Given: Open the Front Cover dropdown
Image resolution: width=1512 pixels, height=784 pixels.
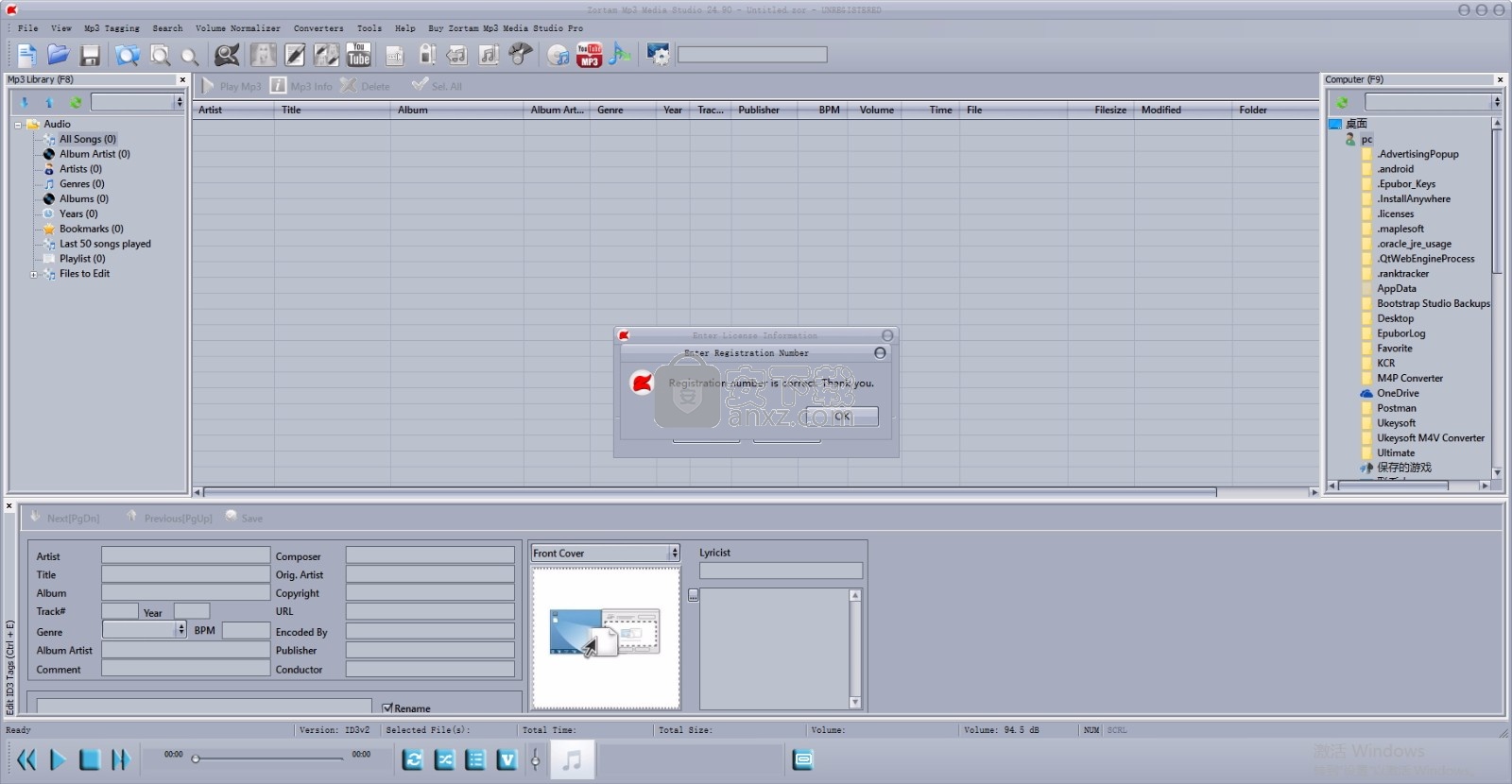Looking at the screenshot, I should click(674, 554).
